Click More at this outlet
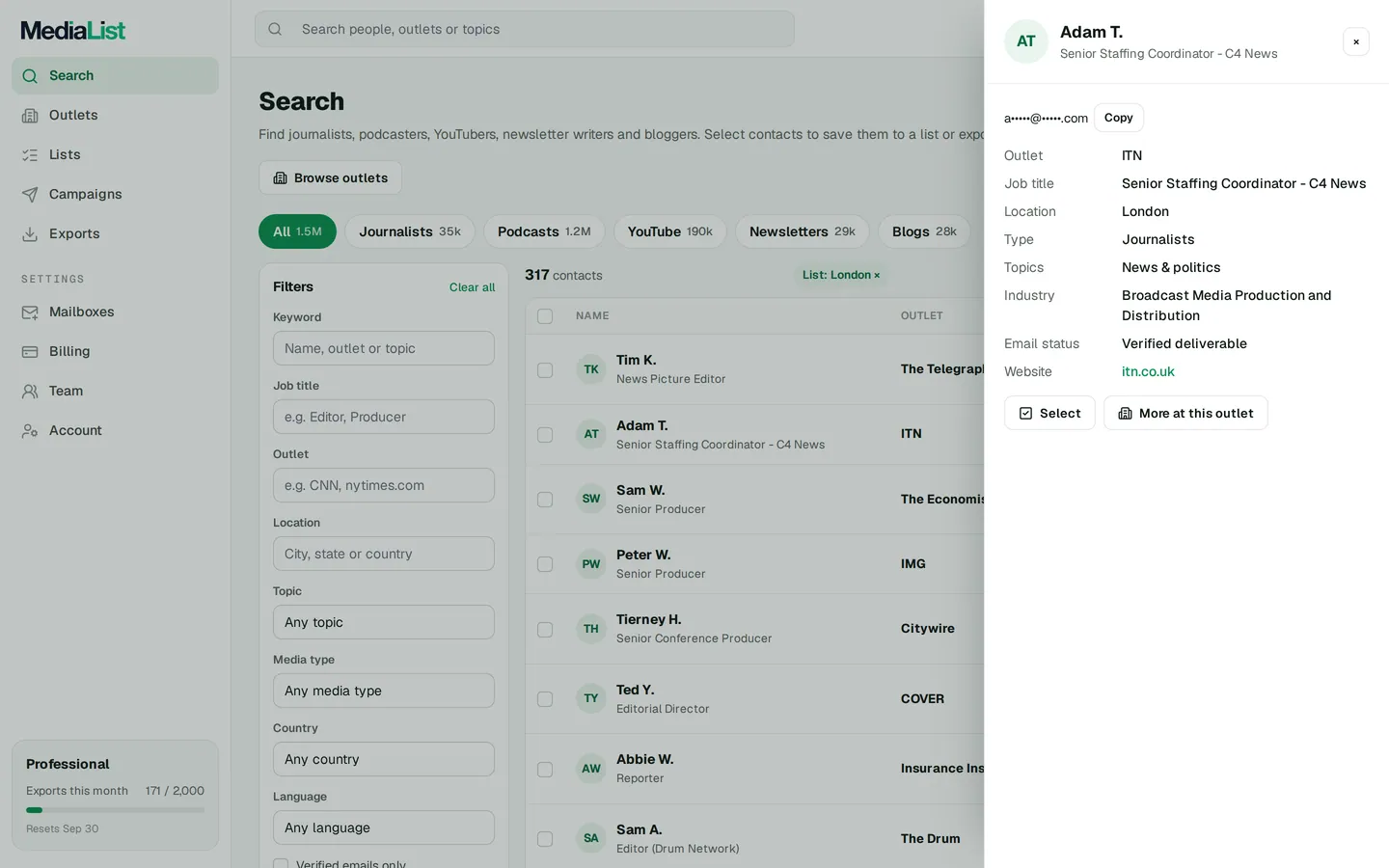 (x=1185, y=413)
